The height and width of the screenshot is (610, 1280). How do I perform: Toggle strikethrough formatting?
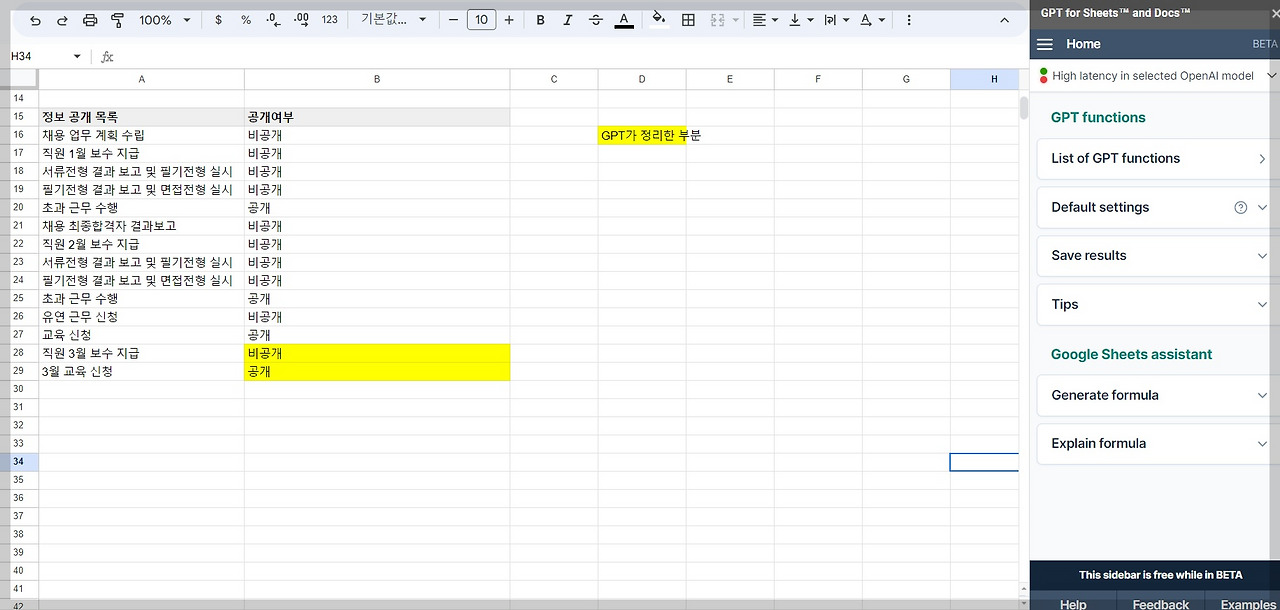click(596, 20)
